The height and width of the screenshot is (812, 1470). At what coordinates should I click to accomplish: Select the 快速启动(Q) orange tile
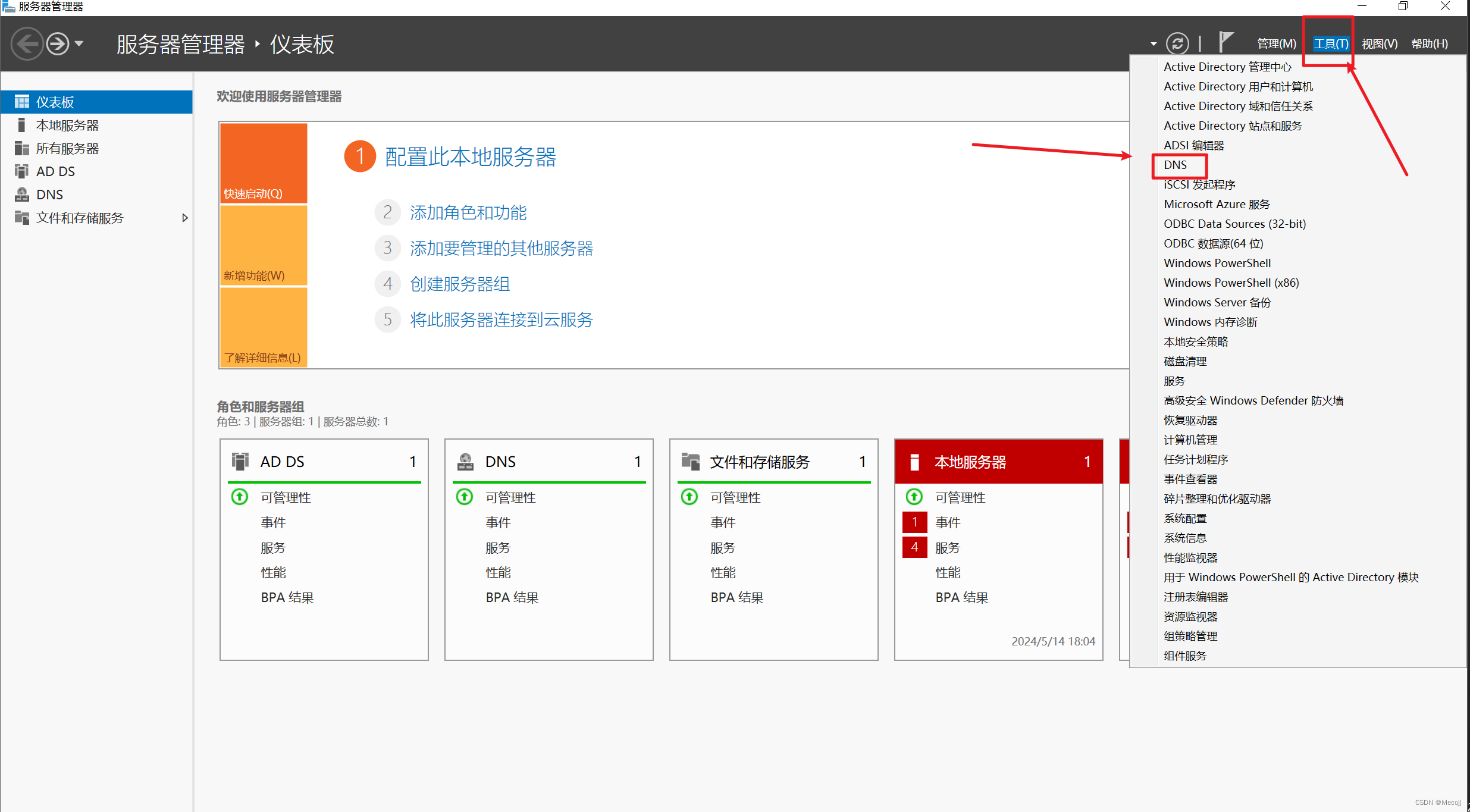point(264,163)
